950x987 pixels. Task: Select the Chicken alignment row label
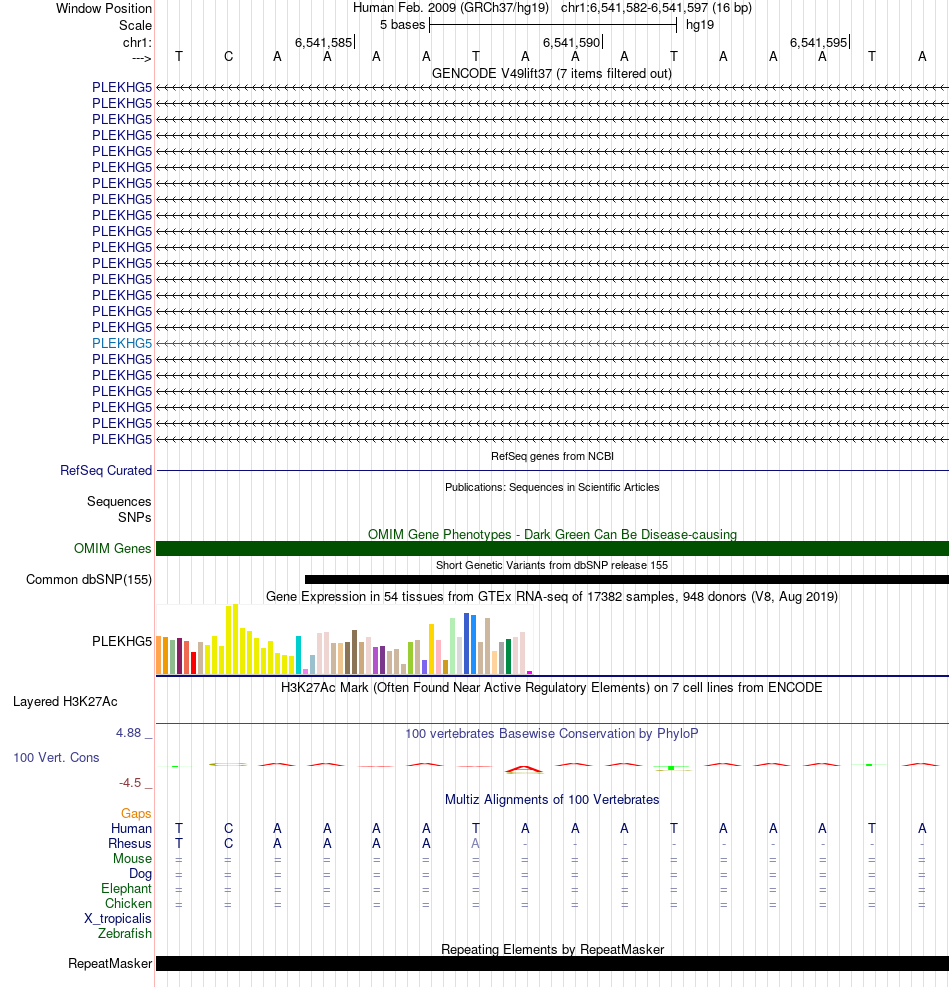pyautogui.click(x=128, y=903)
